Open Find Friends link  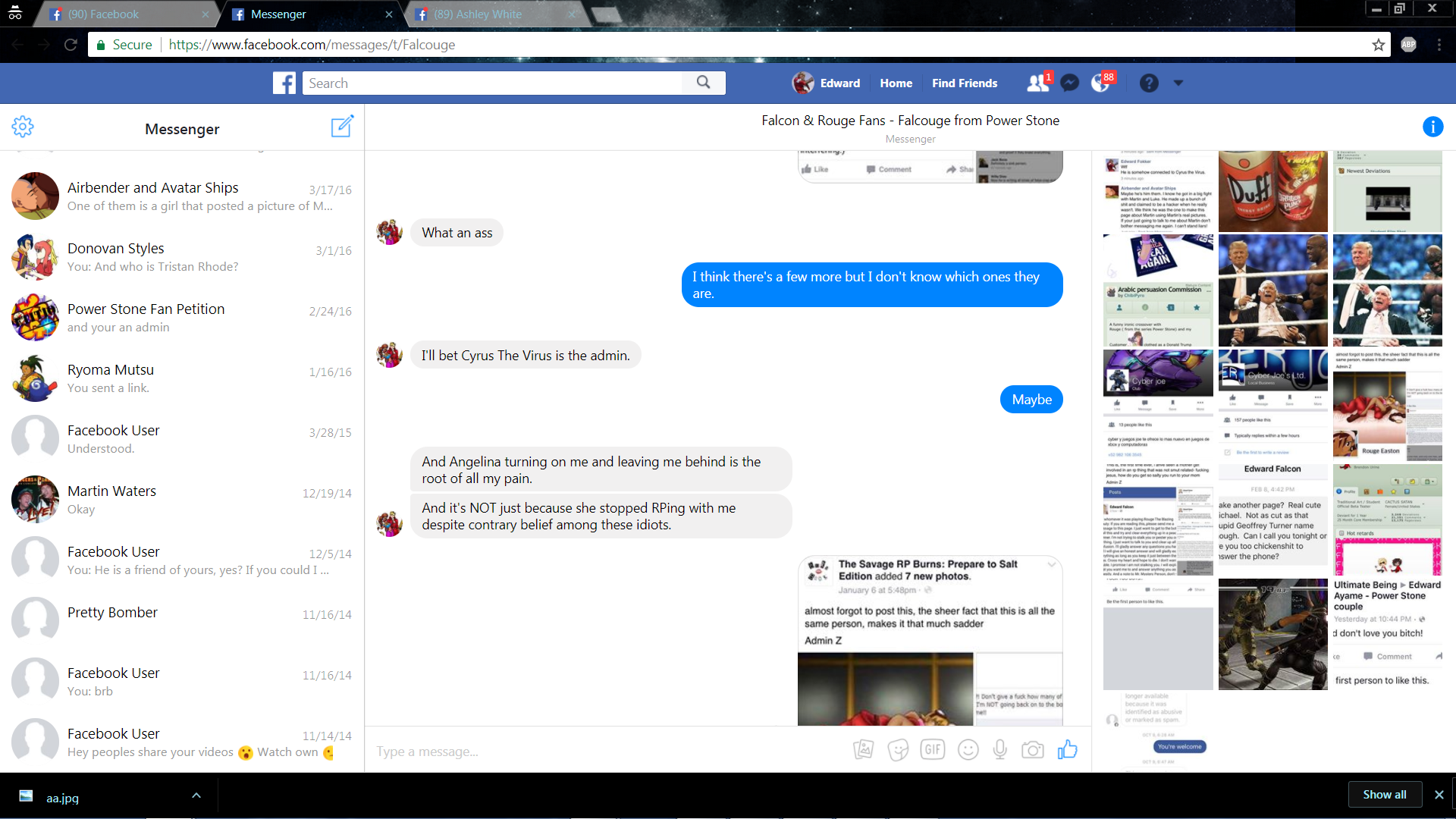point(965,83)
